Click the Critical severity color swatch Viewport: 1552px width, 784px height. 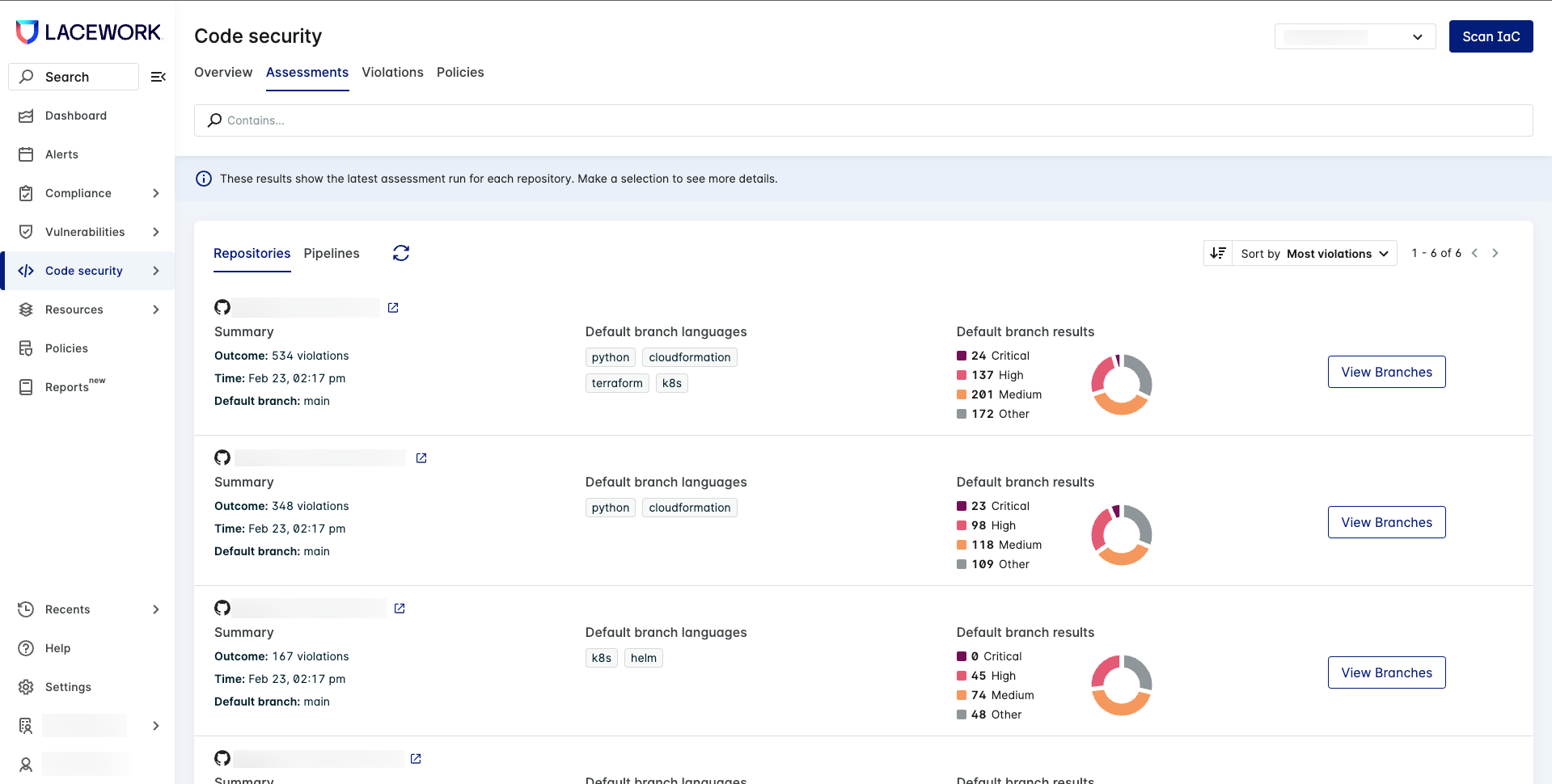click(961, 356)
